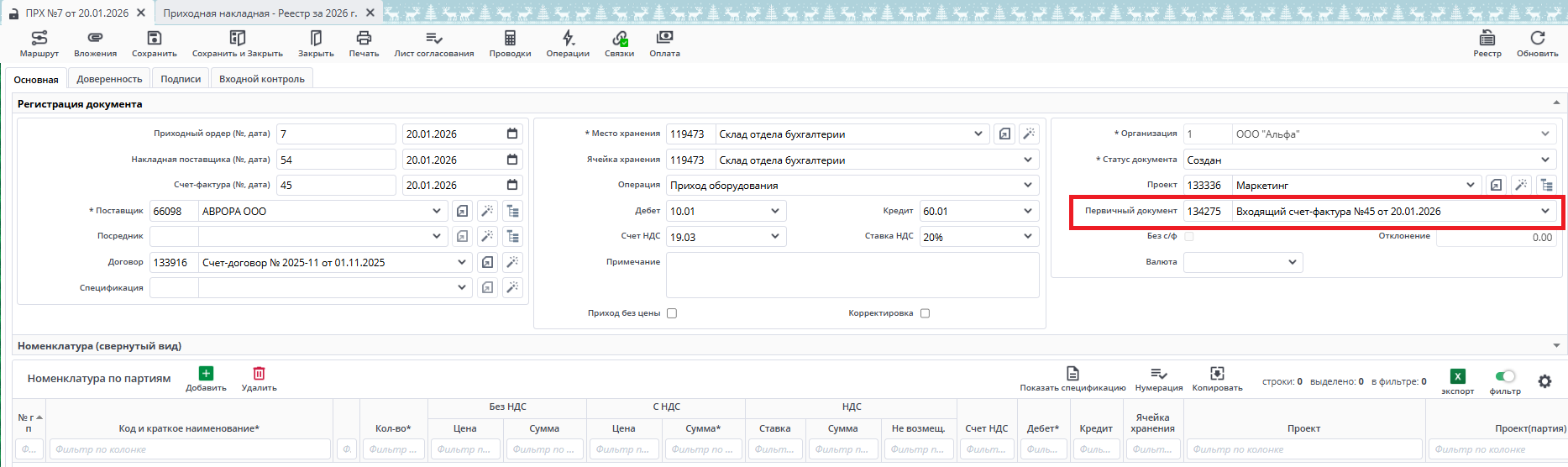Export table using Excel экспорт icon
Viewport: 1568px width, 467px height.
point(1458,377)
